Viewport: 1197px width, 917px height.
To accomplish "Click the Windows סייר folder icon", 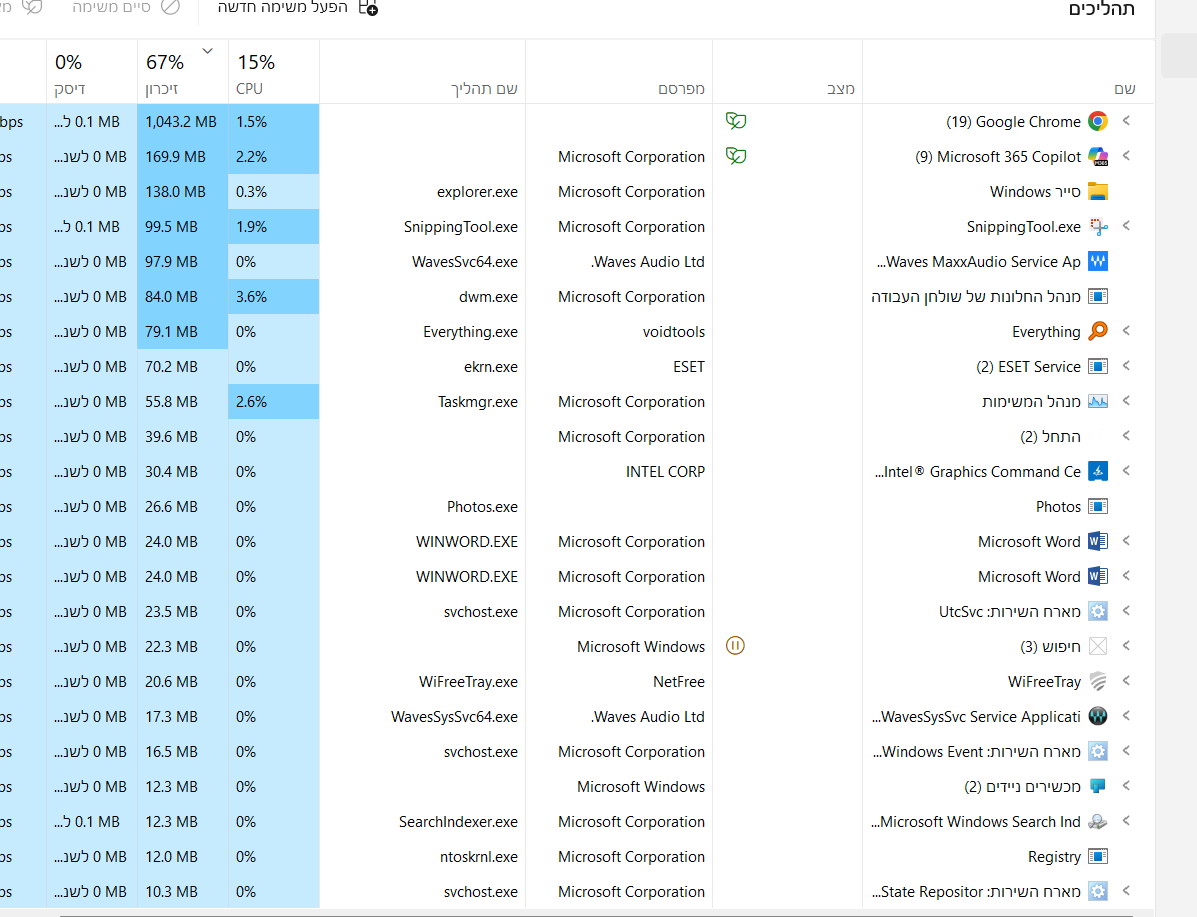I will (1098, 192).
